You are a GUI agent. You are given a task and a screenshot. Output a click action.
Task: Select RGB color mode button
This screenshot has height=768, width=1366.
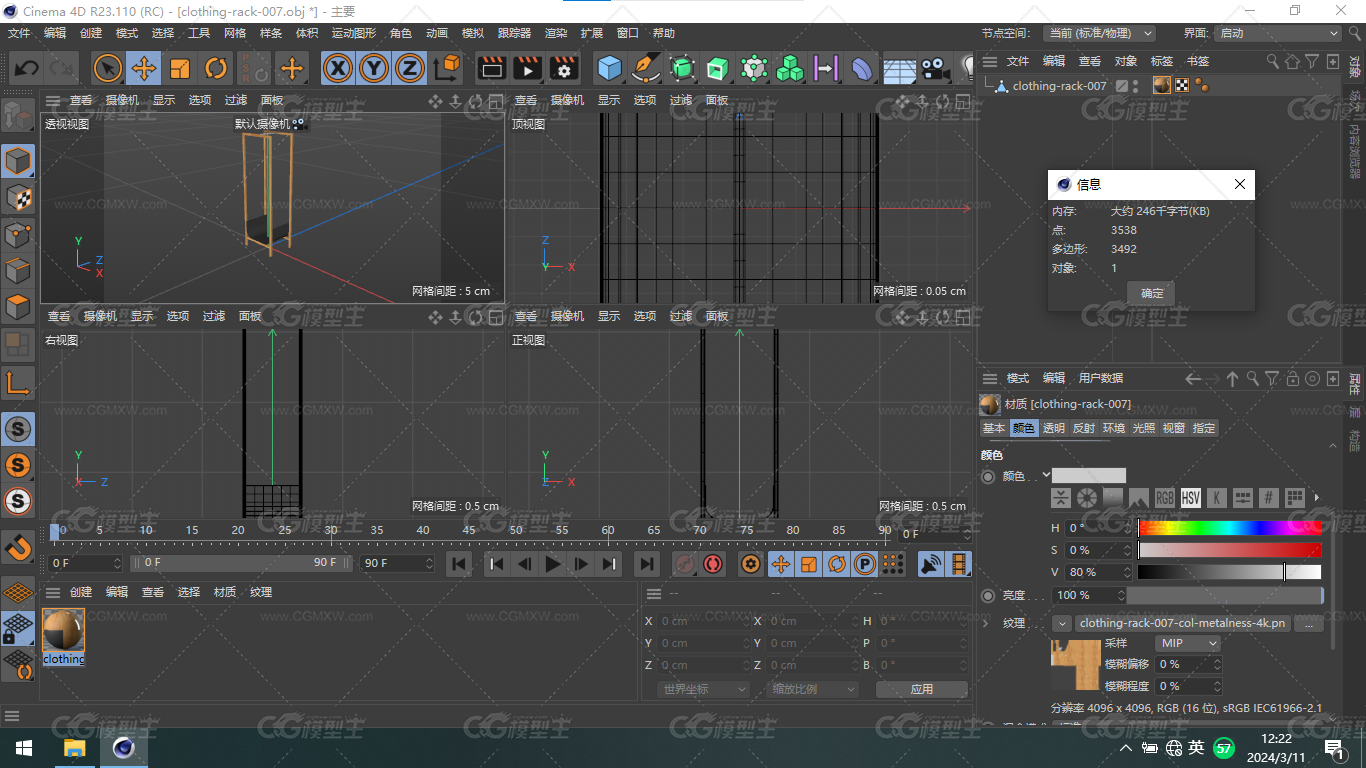click(x=1165, y=497)
